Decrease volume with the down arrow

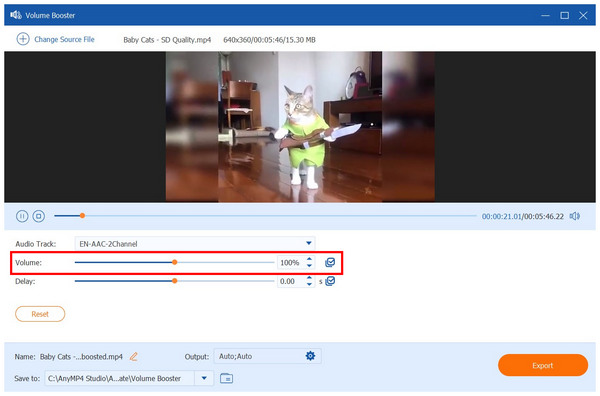(x=309, y=266)
